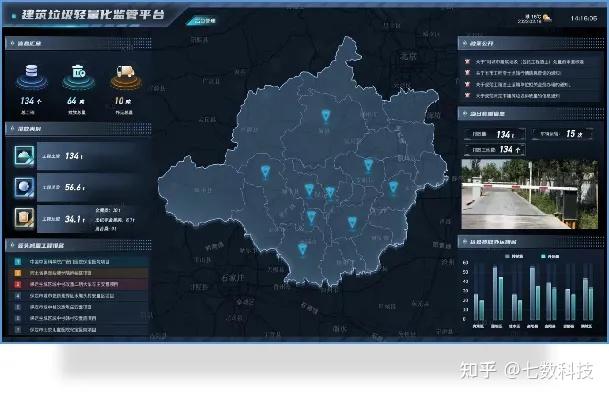Click the database stack icon above 134
The image size is (609, 397).
tap(31, 71)
